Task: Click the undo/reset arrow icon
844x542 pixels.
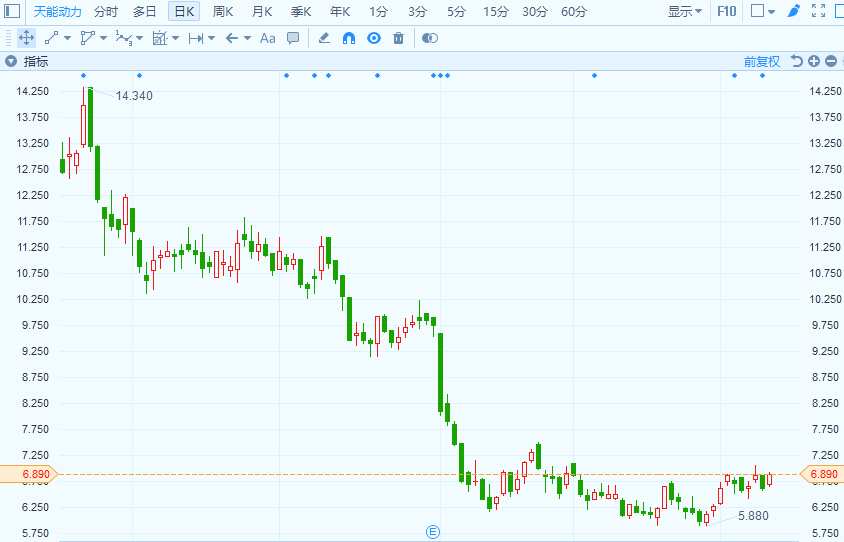Action: point(797,61)
